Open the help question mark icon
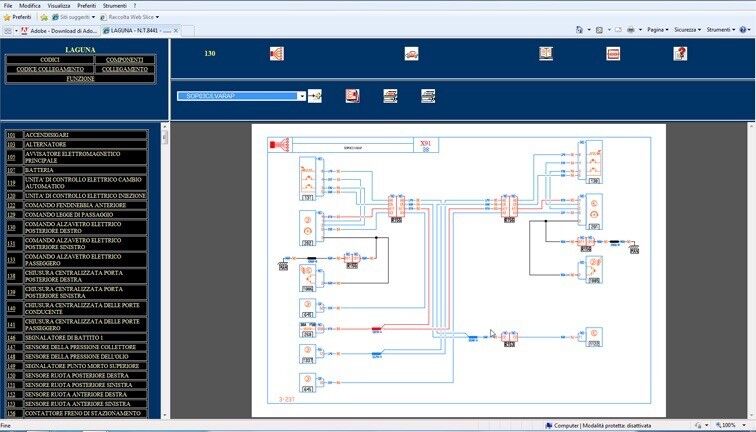Image resolution: width=756 pixels, height=432 pixels. coord(680,54)
